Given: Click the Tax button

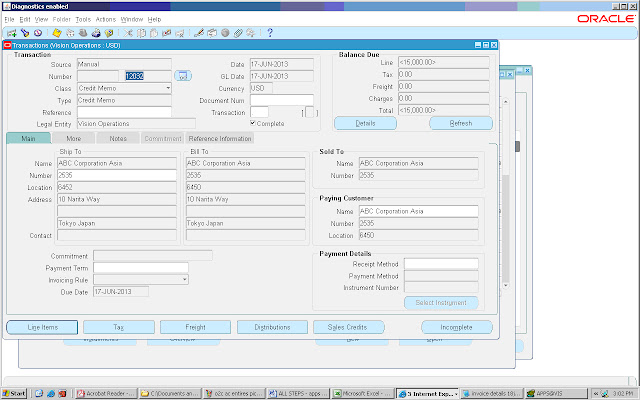Looking at the screenshot, I should click(119, 327).
